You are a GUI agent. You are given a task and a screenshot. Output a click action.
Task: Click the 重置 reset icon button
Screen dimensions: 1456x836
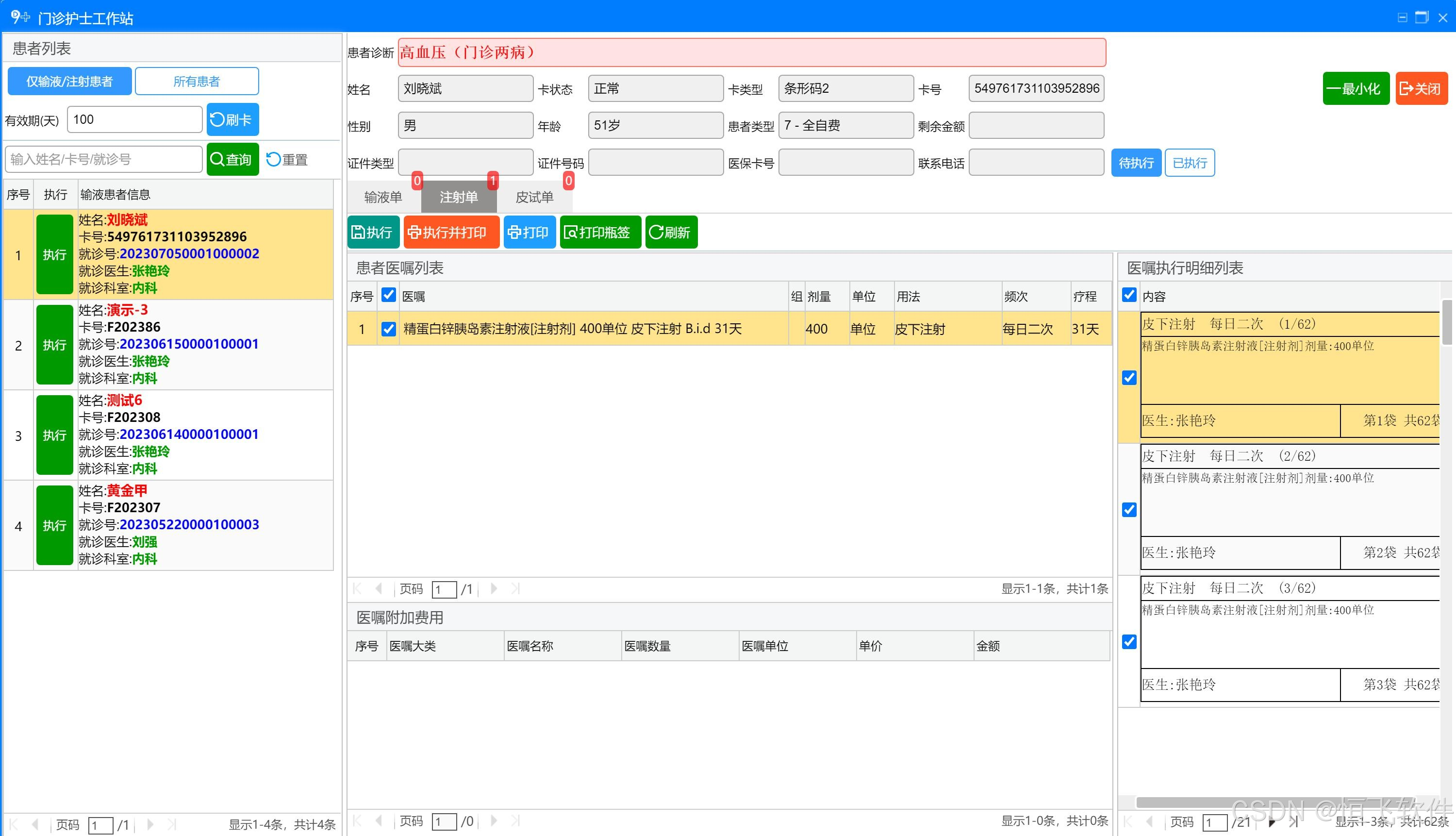[x=287, y=159]
